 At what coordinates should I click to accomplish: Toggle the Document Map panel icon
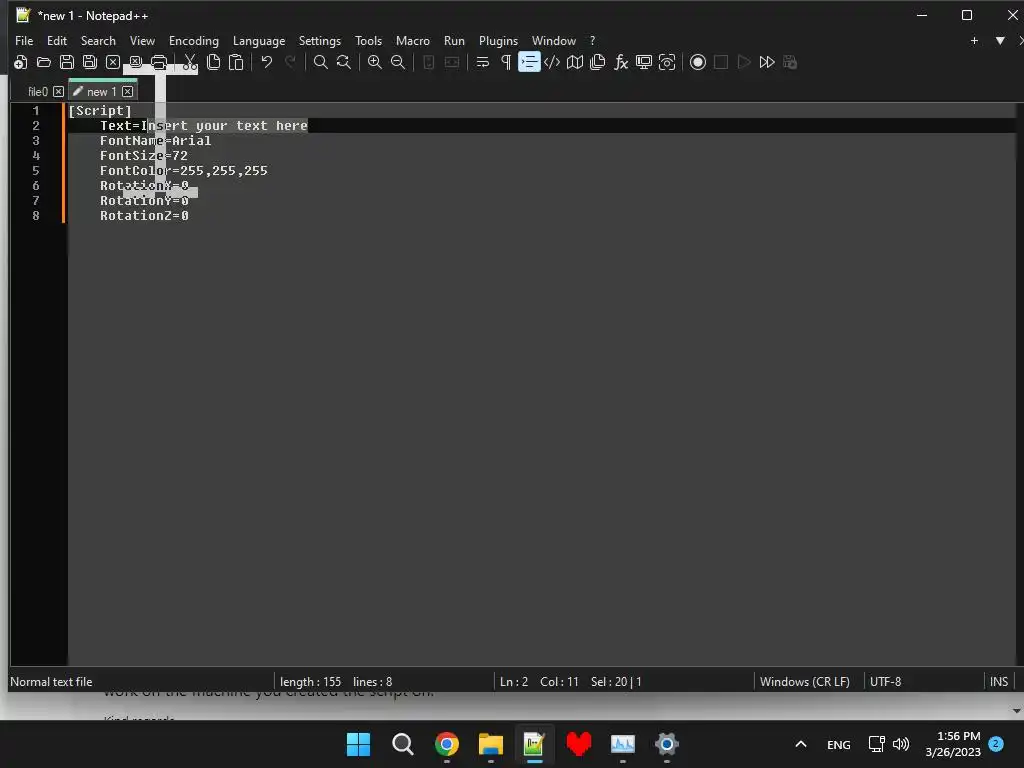[575, 62]
